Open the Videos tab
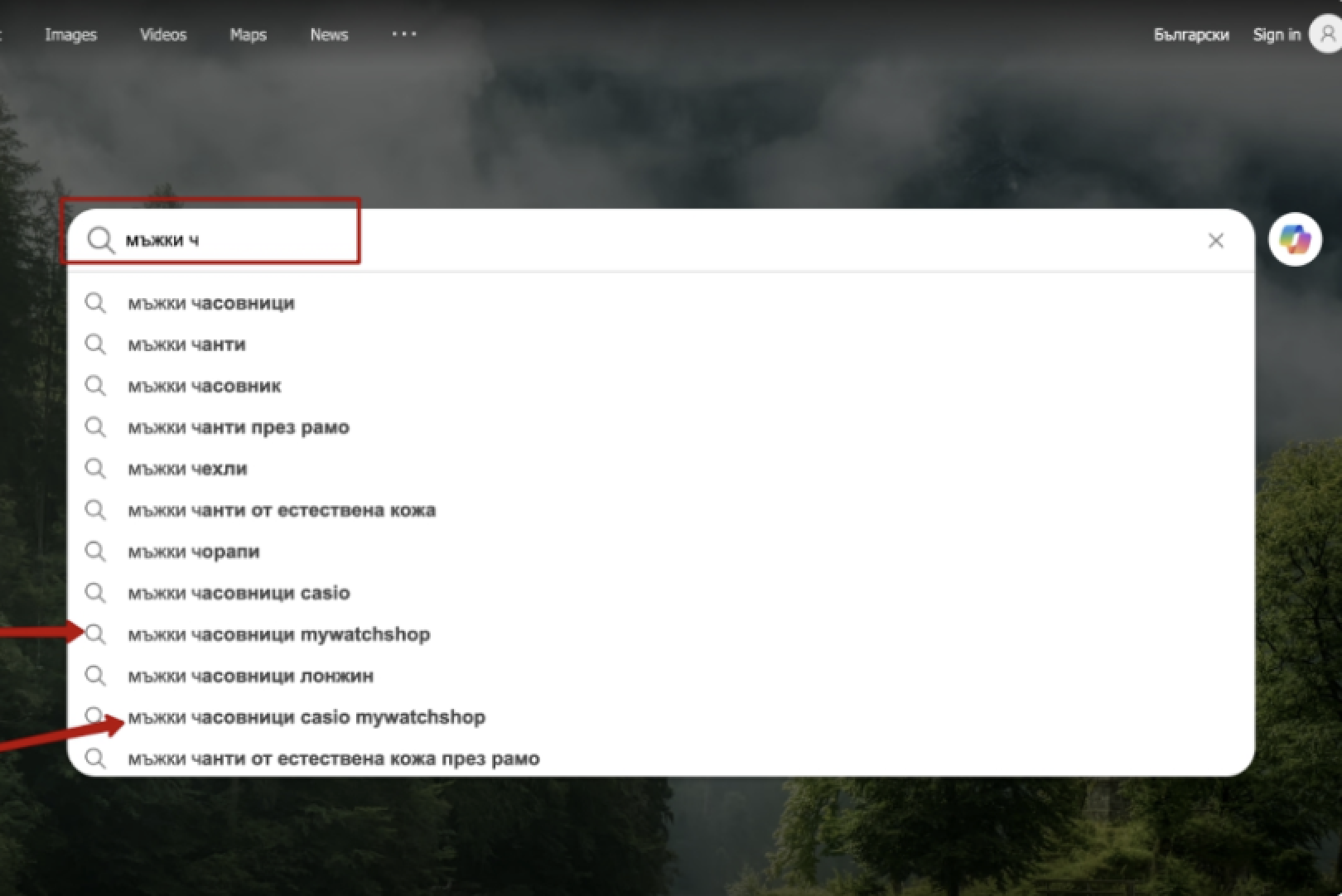This screenshot has height=896, width=1342. (163, 35)
